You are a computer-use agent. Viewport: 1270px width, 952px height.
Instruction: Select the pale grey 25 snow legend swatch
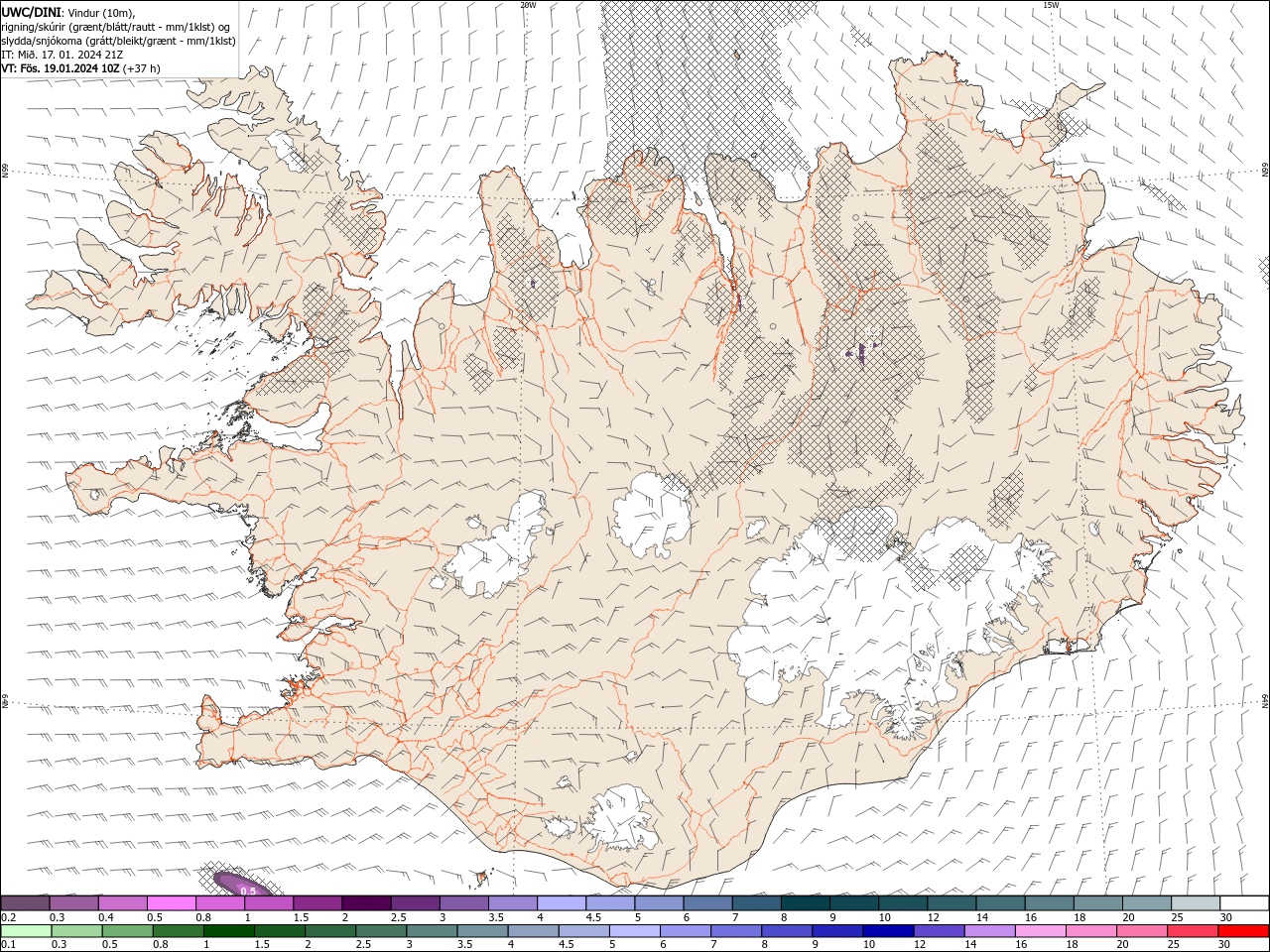point(1197,903)
